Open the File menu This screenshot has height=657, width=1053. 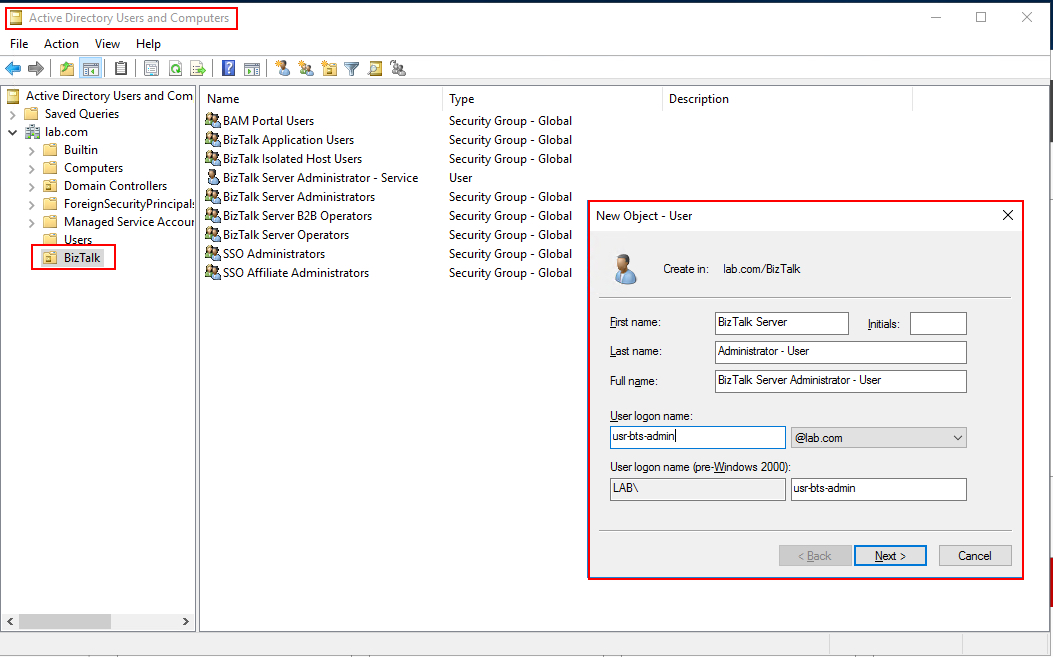19,44
